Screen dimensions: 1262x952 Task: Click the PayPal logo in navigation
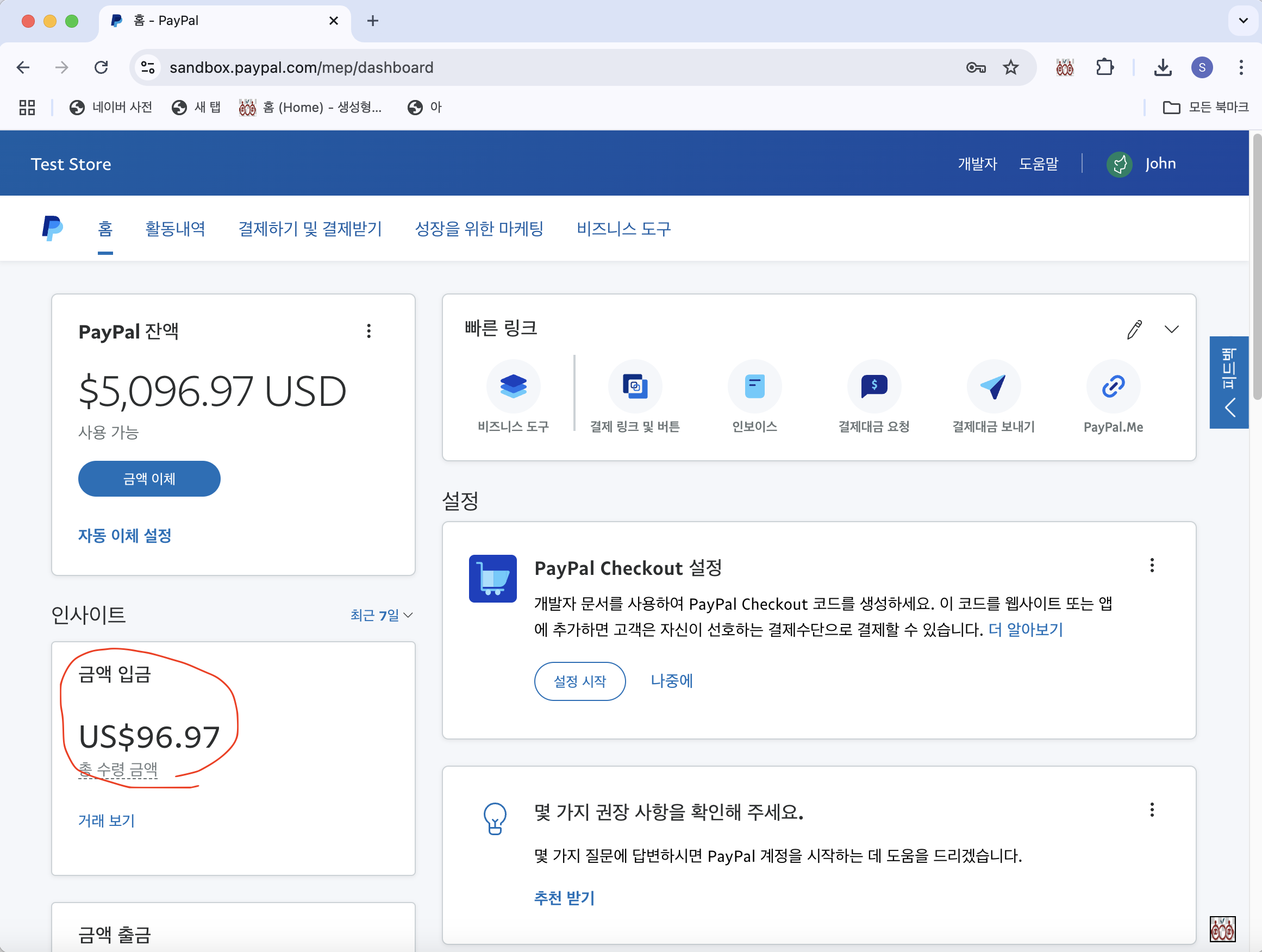pyautogui.click(x=52, y=228)
